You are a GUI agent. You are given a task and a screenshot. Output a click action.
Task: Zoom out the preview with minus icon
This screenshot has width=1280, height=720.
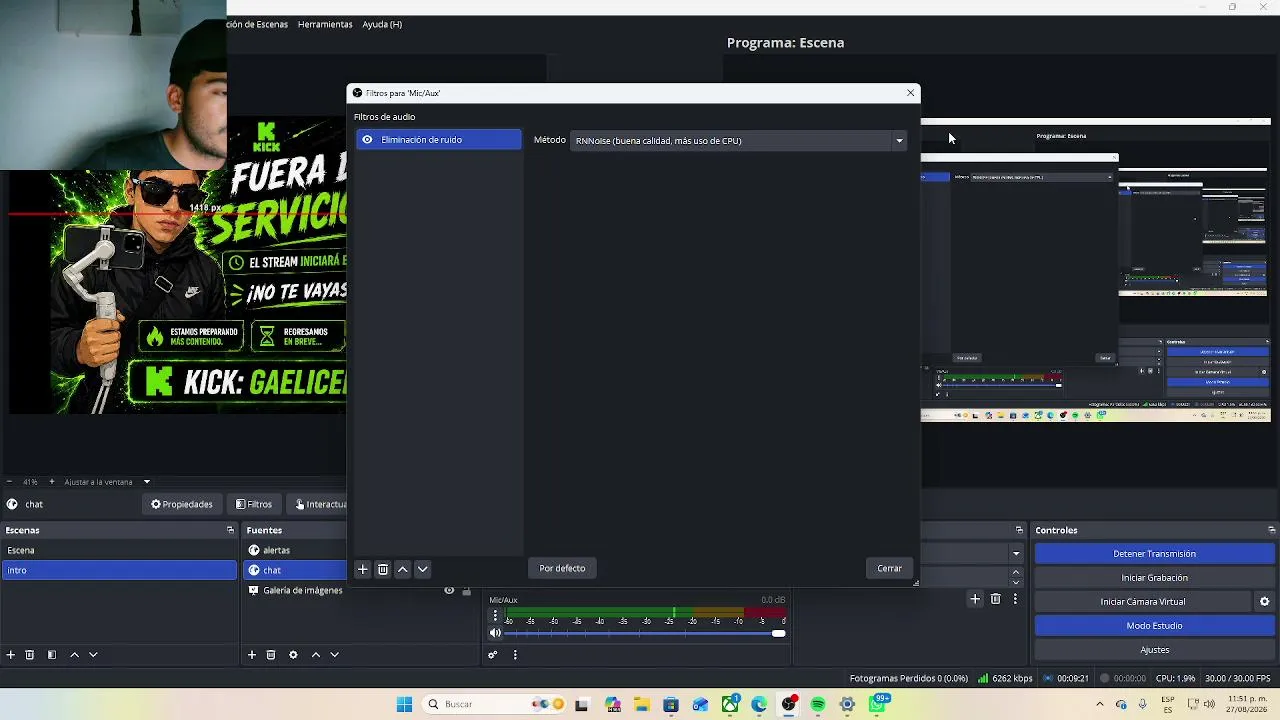coord(10,482)
